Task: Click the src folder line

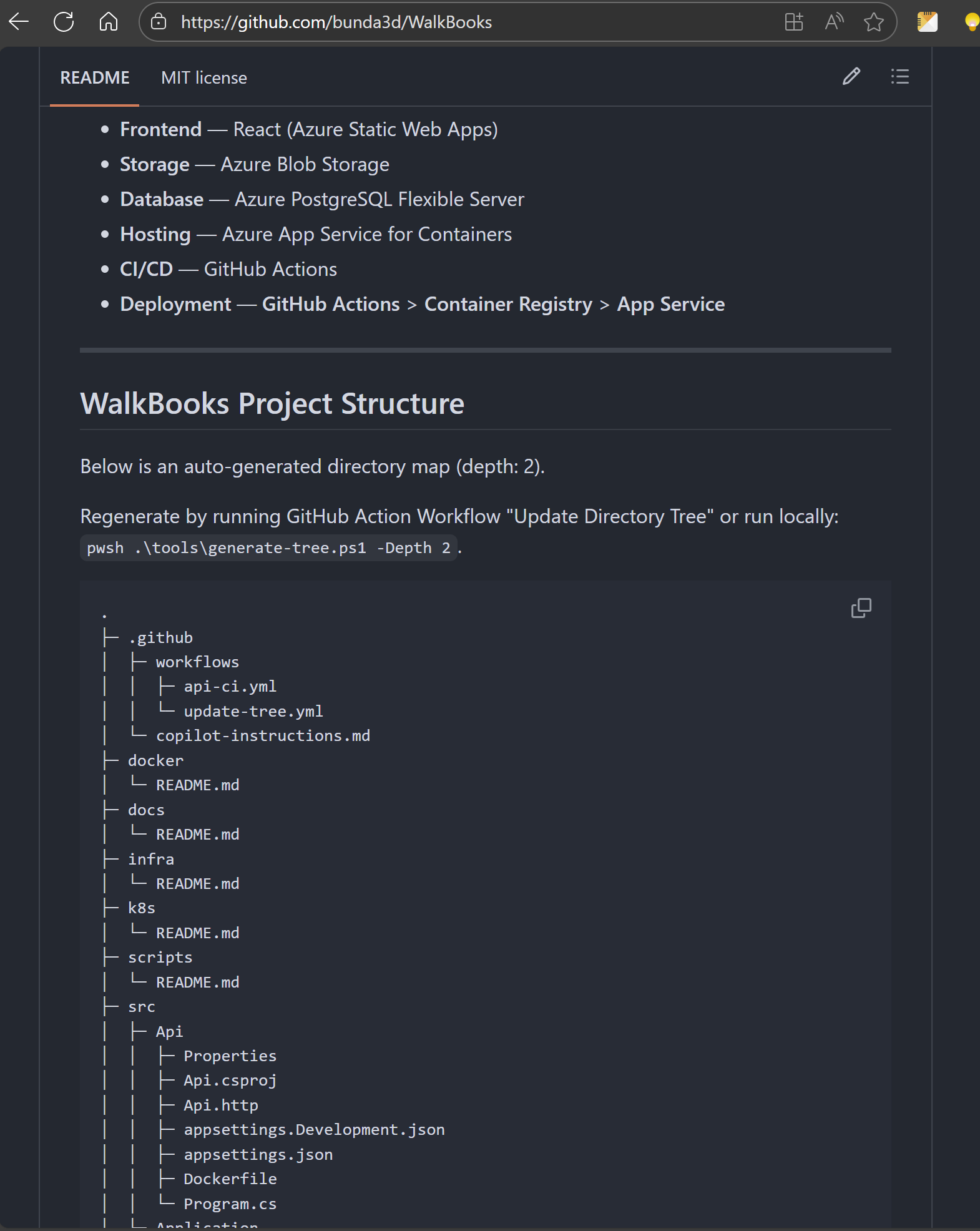Action: [142, 1006]
